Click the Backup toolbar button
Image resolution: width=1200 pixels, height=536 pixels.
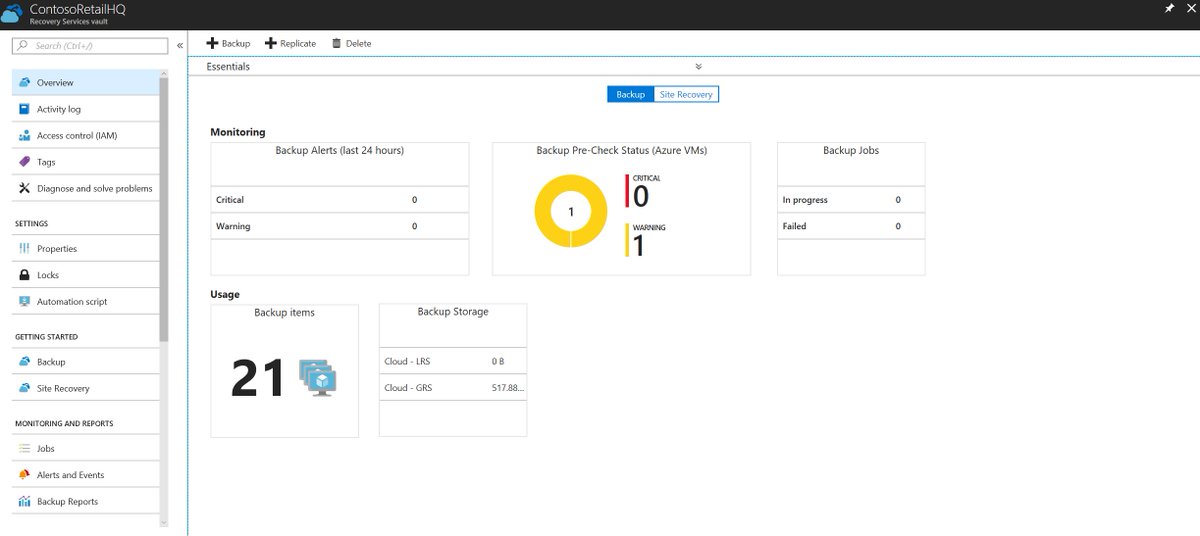[x=228, y=43]
